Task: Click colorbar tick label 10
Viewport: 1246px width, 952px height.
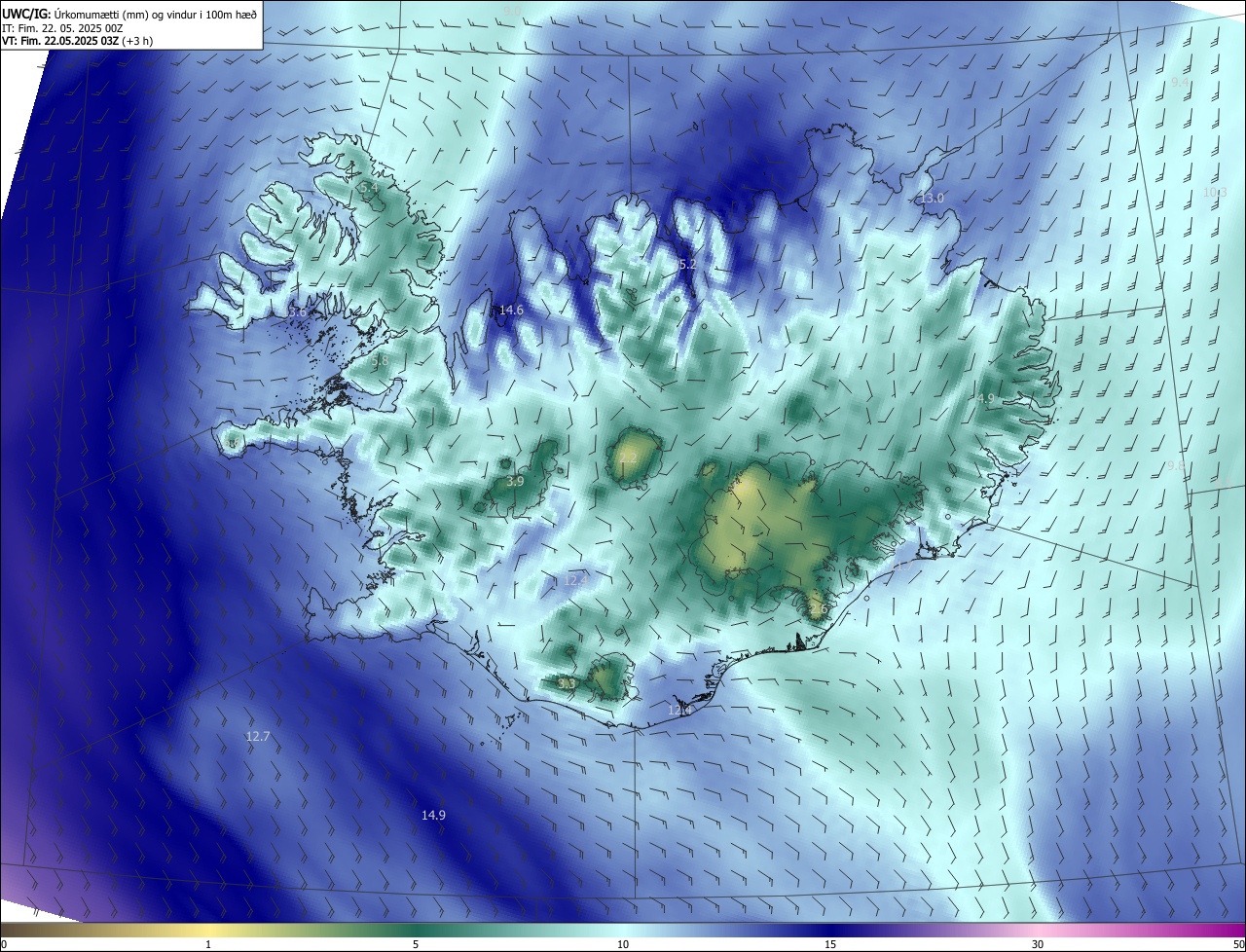Action: (623, 944)
